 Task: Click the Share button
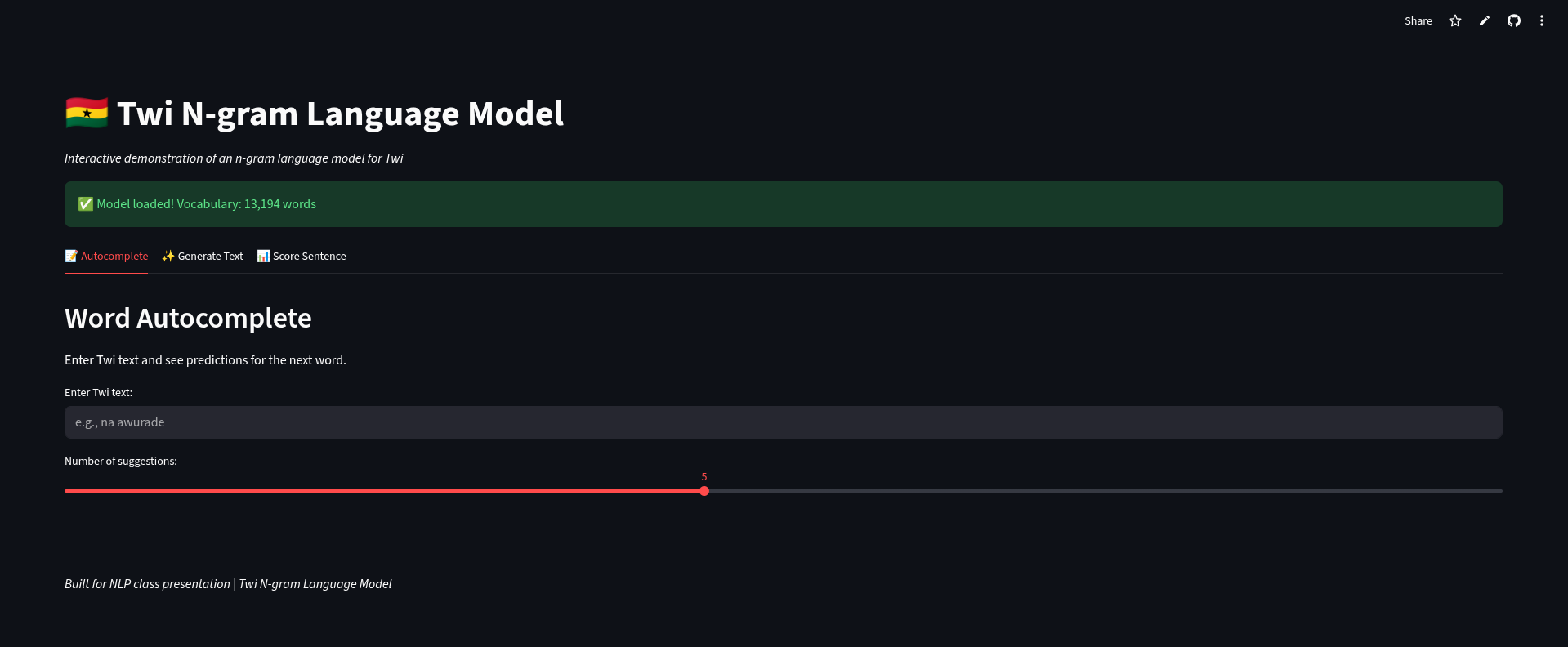click(1418, 20)
